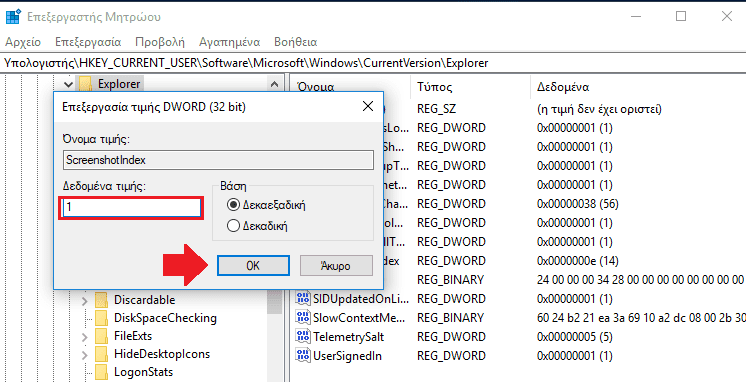Open the Προβολή menu
Screen dimensions: 750x382
pyautogui.click(x=160, y=42)
